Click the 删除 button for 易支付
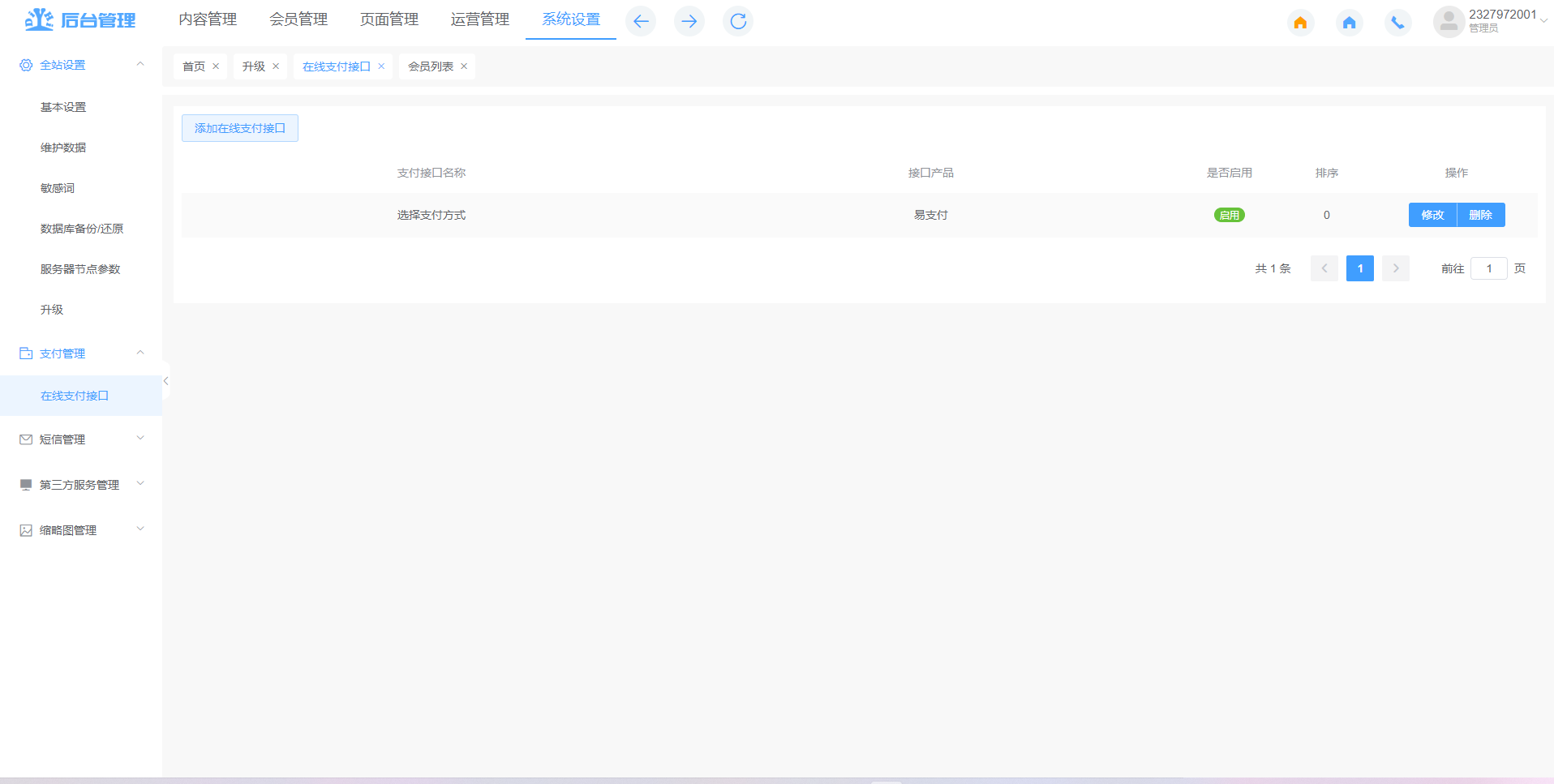This screenshot has width=1554, height=784. click(1481, 215)
